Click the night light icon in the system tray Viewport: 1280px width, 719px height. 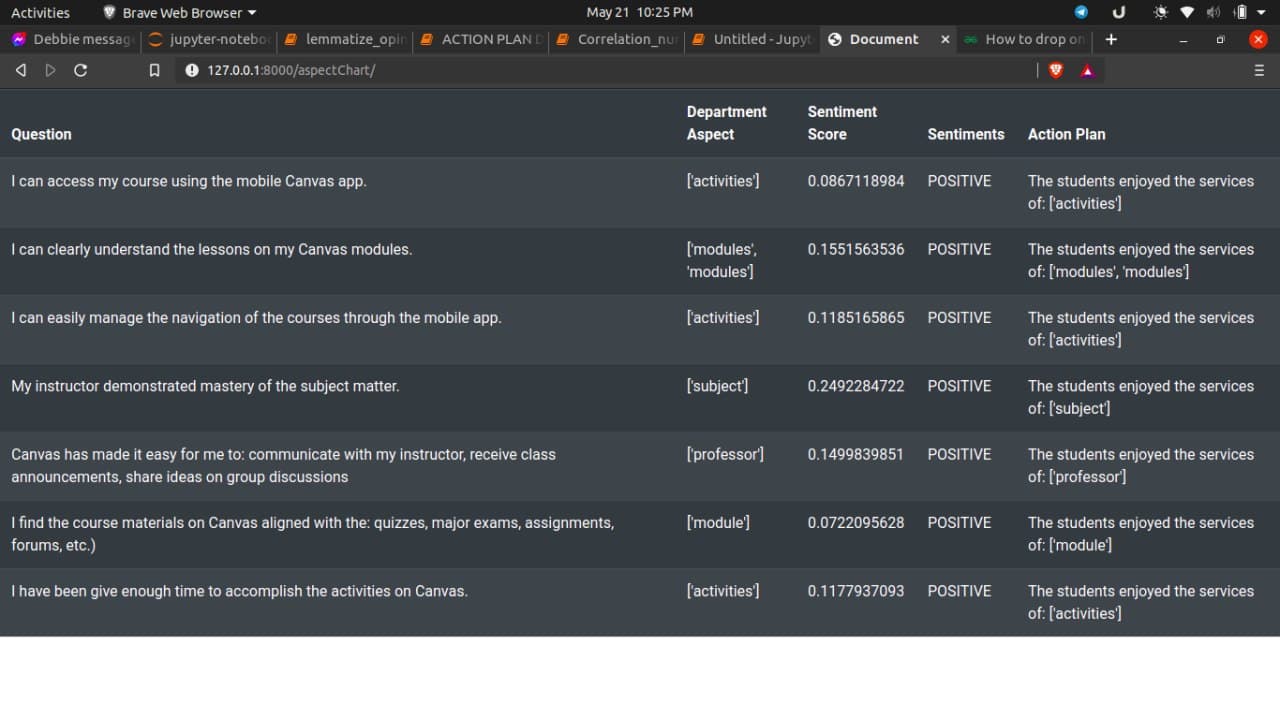click(1160, 12)
